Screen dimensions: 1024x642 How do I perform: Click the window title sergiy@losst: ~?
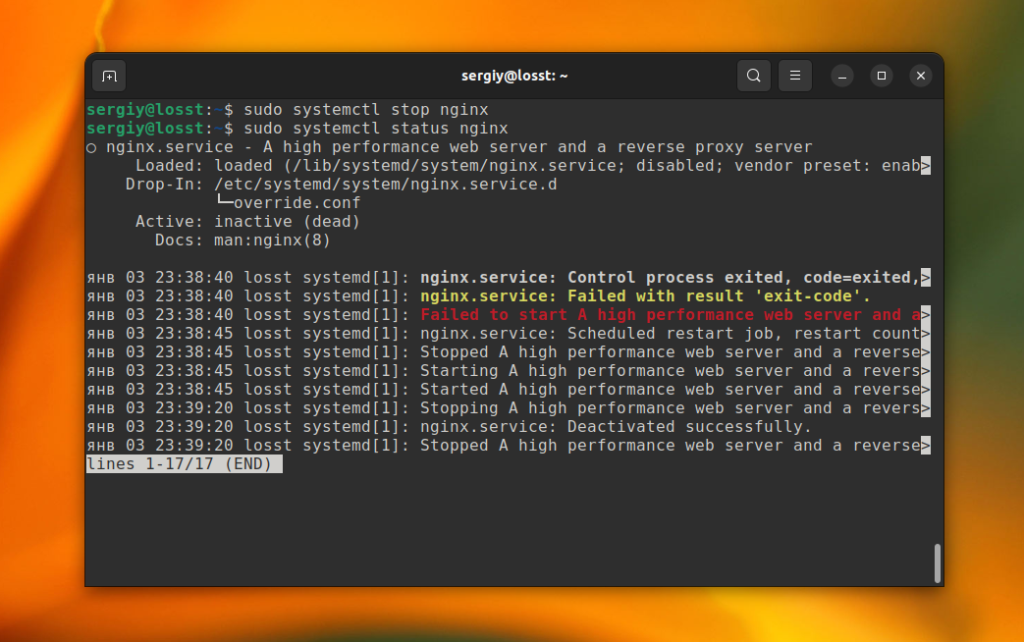point(515,76)
